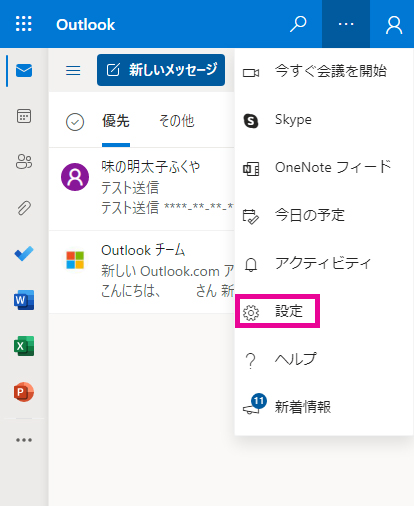Open the account profile icon
The width and height of the screenshot is (414, 506).
pos(394,25)
